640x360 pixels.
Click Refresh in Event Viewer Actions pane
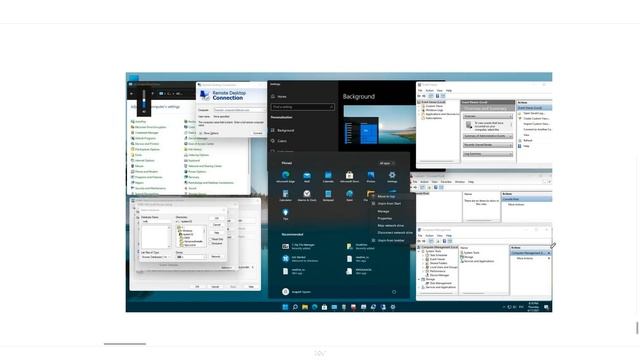pos(527,140)
